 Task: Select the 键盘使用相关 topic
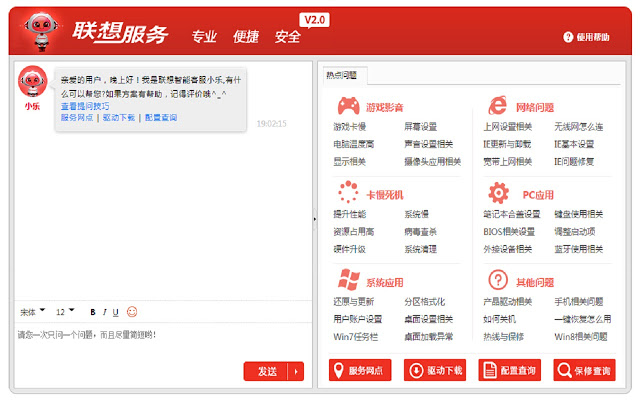pos(578,214)
